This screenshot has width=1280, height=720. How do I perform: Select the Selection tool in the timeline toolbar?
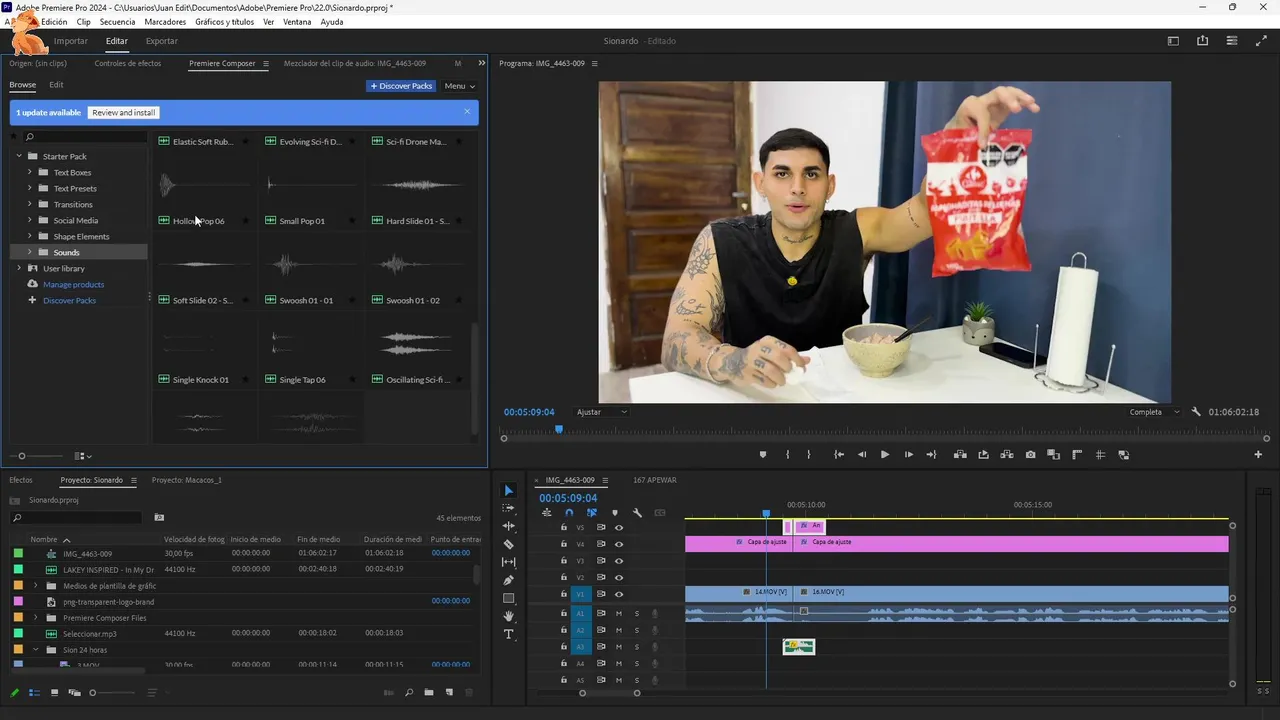pos(508,490)
